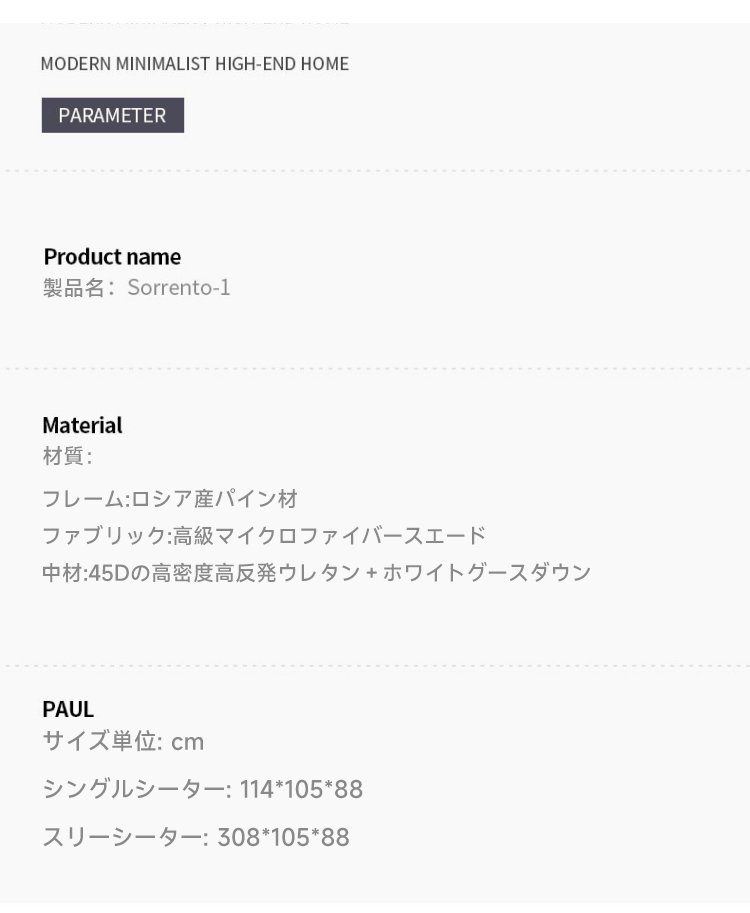This screenshot has width=750, height=913.
Task: Click the ホワイトグースダウン text
Action: click(x=487, y=573)
